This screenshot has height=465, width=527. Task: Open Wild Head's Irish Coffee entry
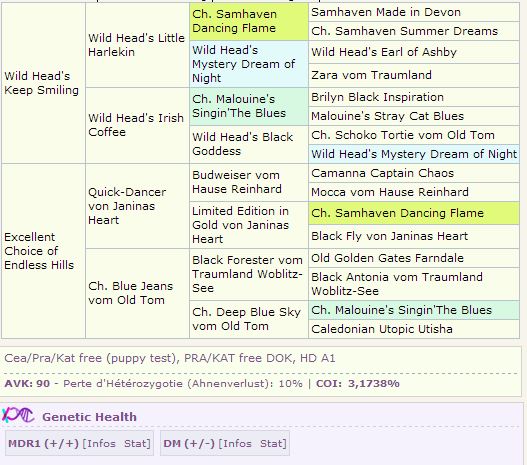(x=136, y=125)
